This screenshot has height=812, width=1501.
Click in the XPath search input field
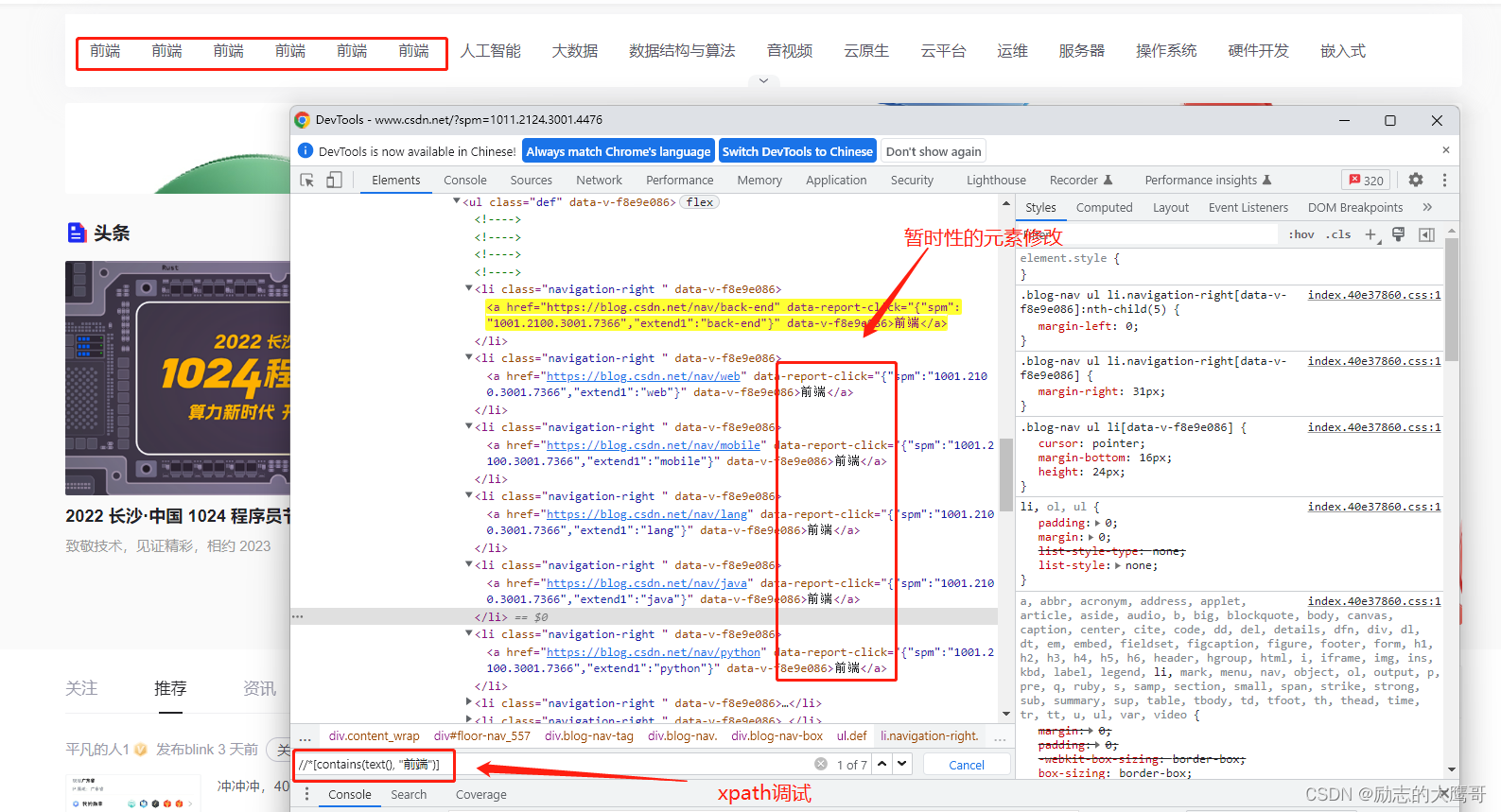coord(553,764)
